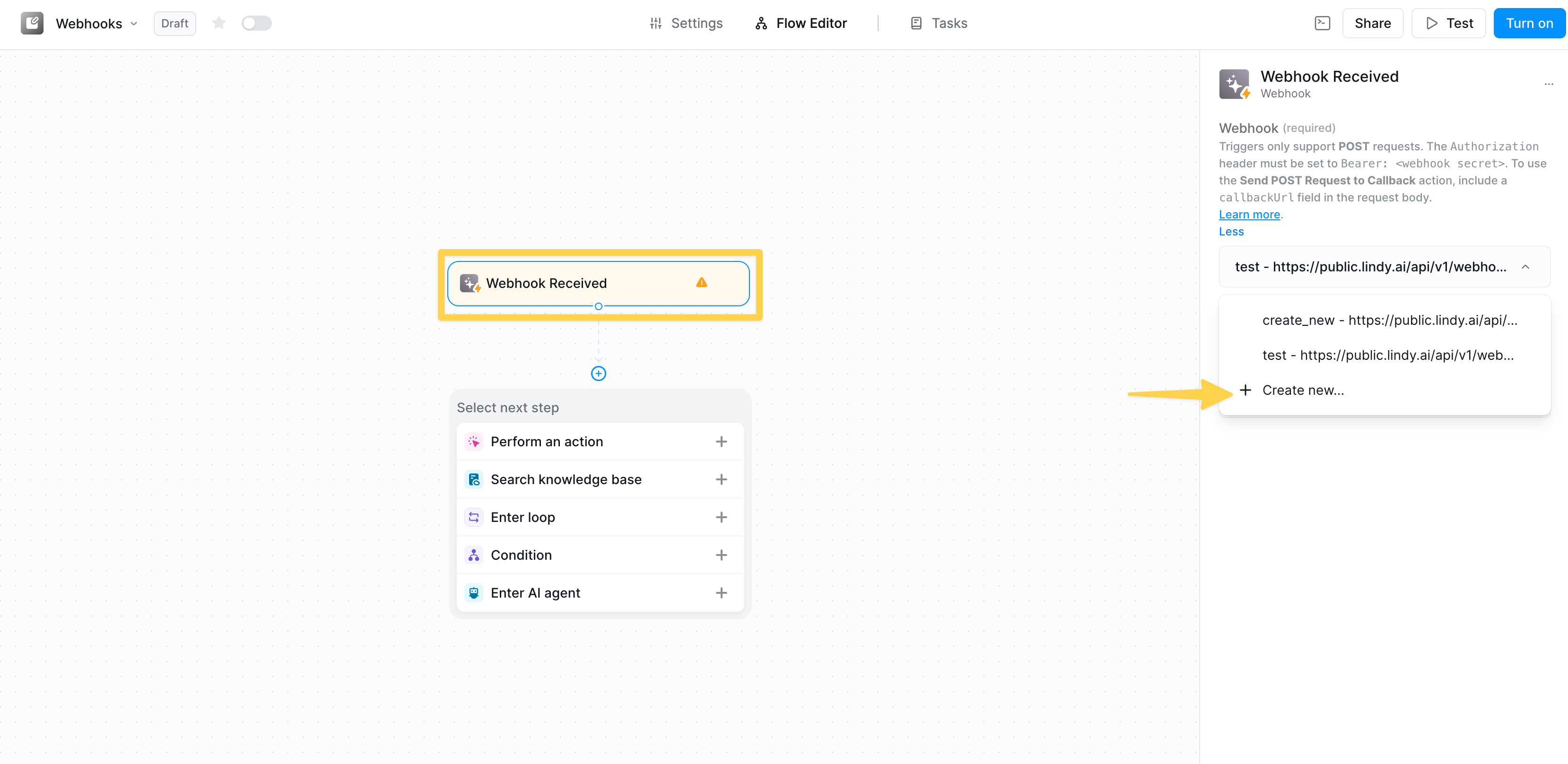Click the Search knowledge base icon
The image size is (1568, 764).
[473, 479]
